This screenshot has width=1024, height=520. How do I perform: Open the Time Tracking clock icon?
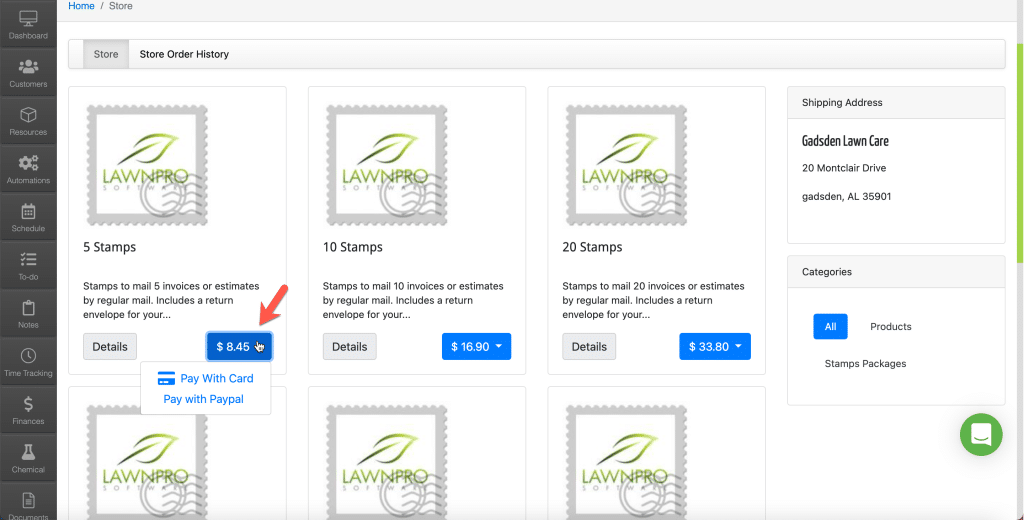(x=28, y=356)
